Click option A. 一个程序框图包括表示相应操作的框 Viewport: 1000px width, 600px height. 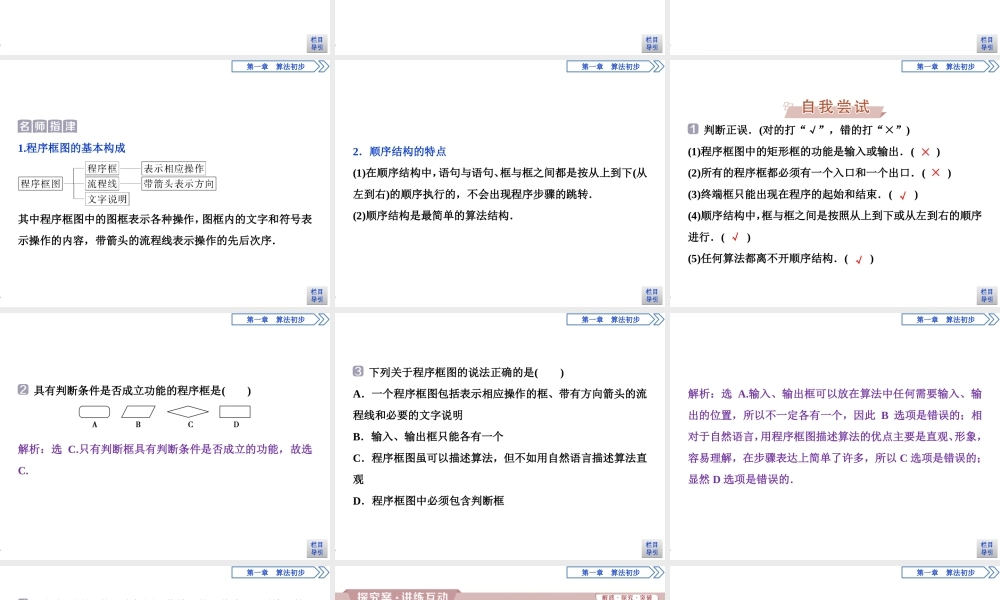tap(500, 404)
